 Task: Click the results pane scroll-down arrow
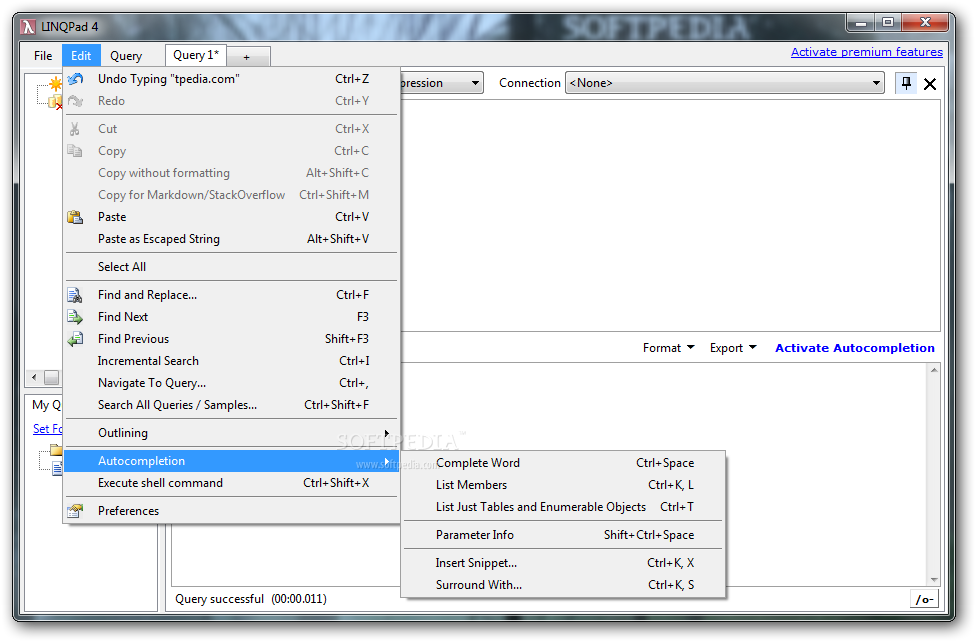[x=934, y=580]
